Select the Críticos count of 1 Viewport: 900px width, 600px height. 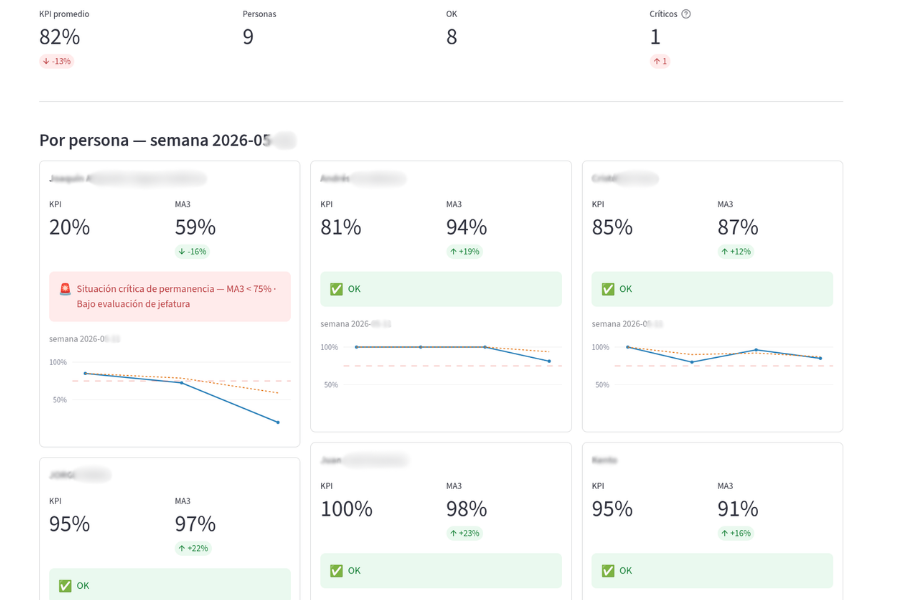pyautogui.click(x=655, y=37)
